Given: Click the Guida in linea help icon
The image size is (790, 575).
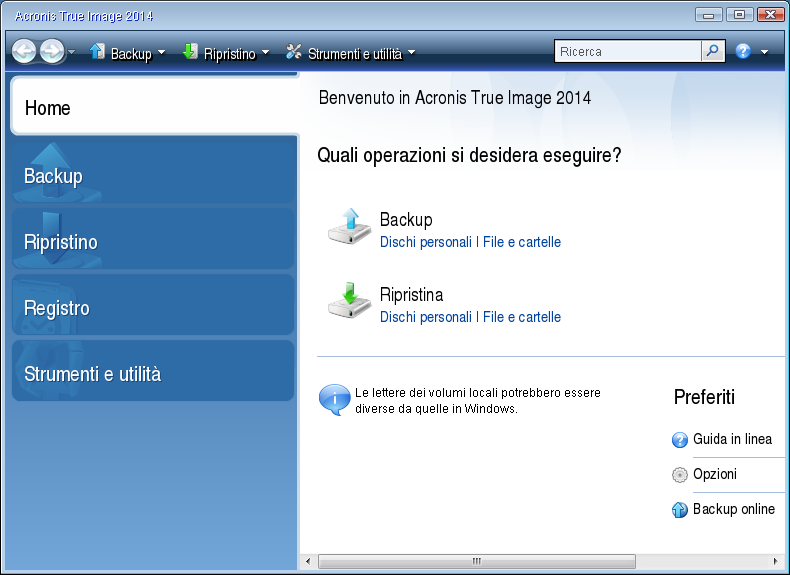Looking at the screenshot, I should 680,440.
